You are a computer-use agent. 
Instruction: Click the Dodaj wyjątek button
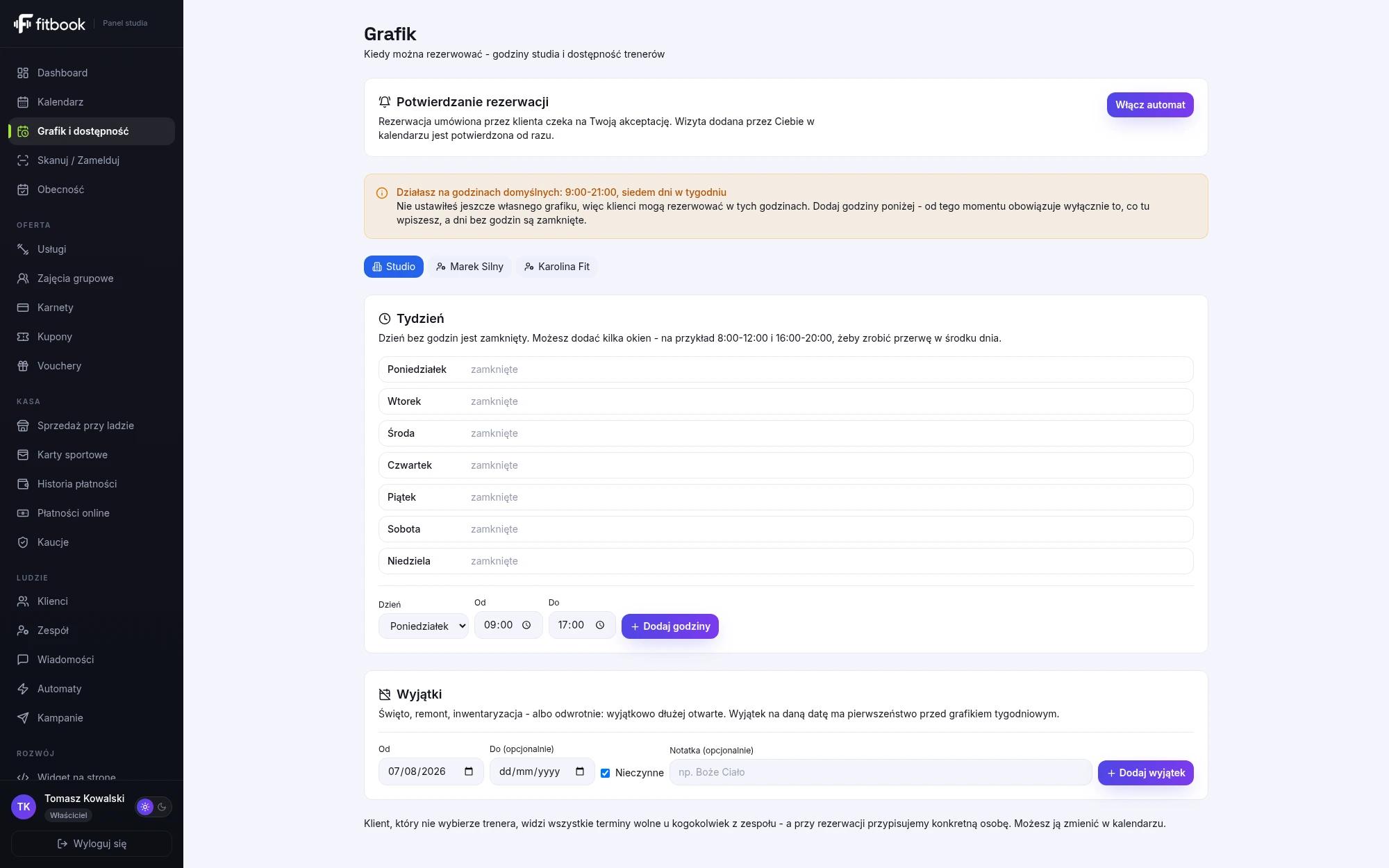point(1146,773)
